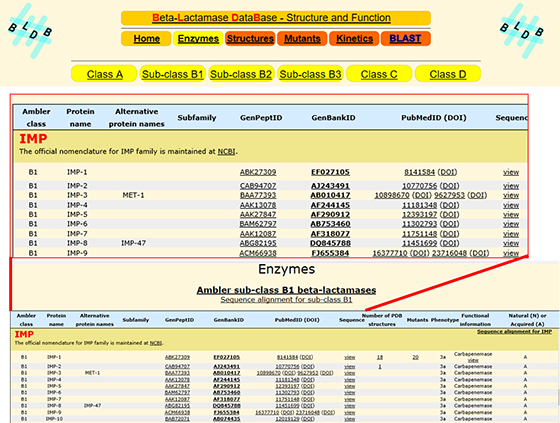Open DQ845788 link in enlarged table
The width and height of the screenshot is (560, 423).
[330, 243]
